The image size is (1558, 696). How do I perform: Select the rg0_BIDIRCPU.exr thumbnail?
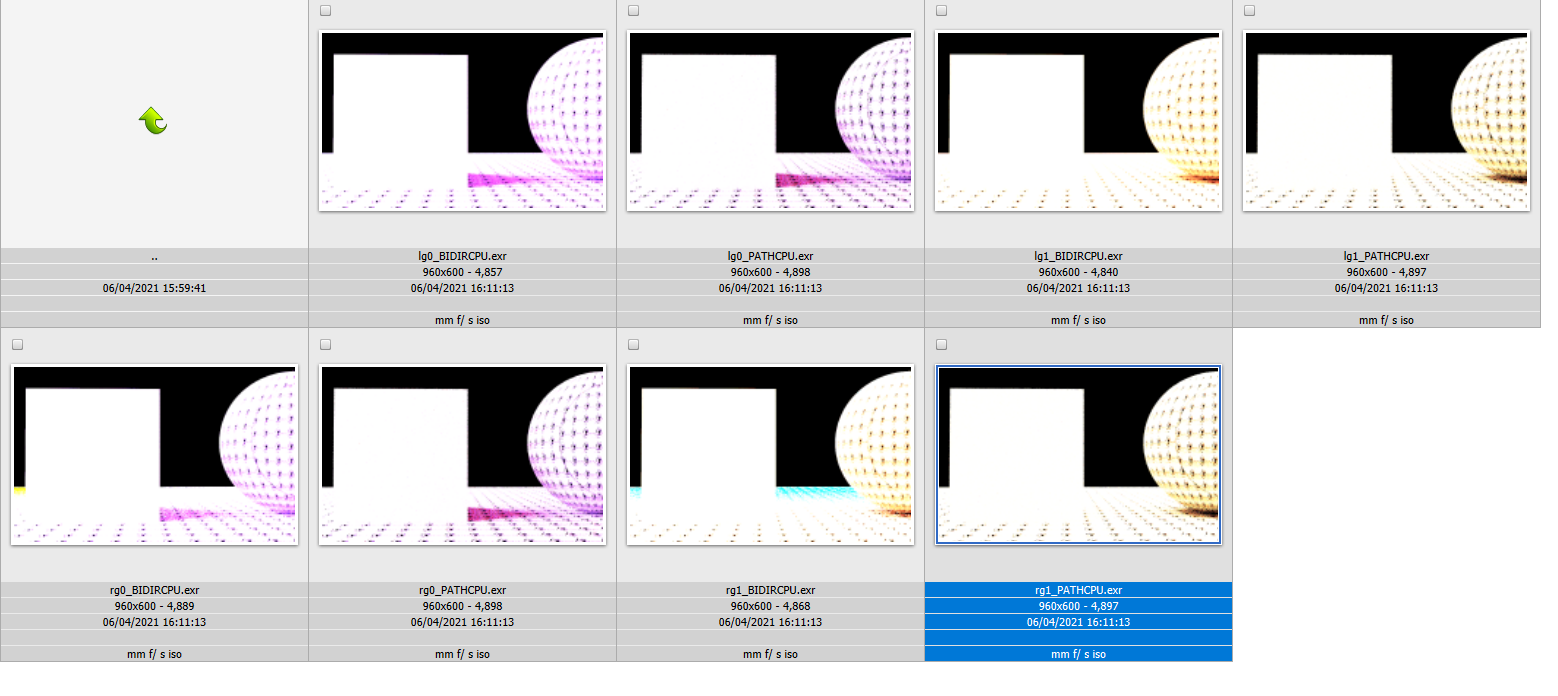(154, 455)
